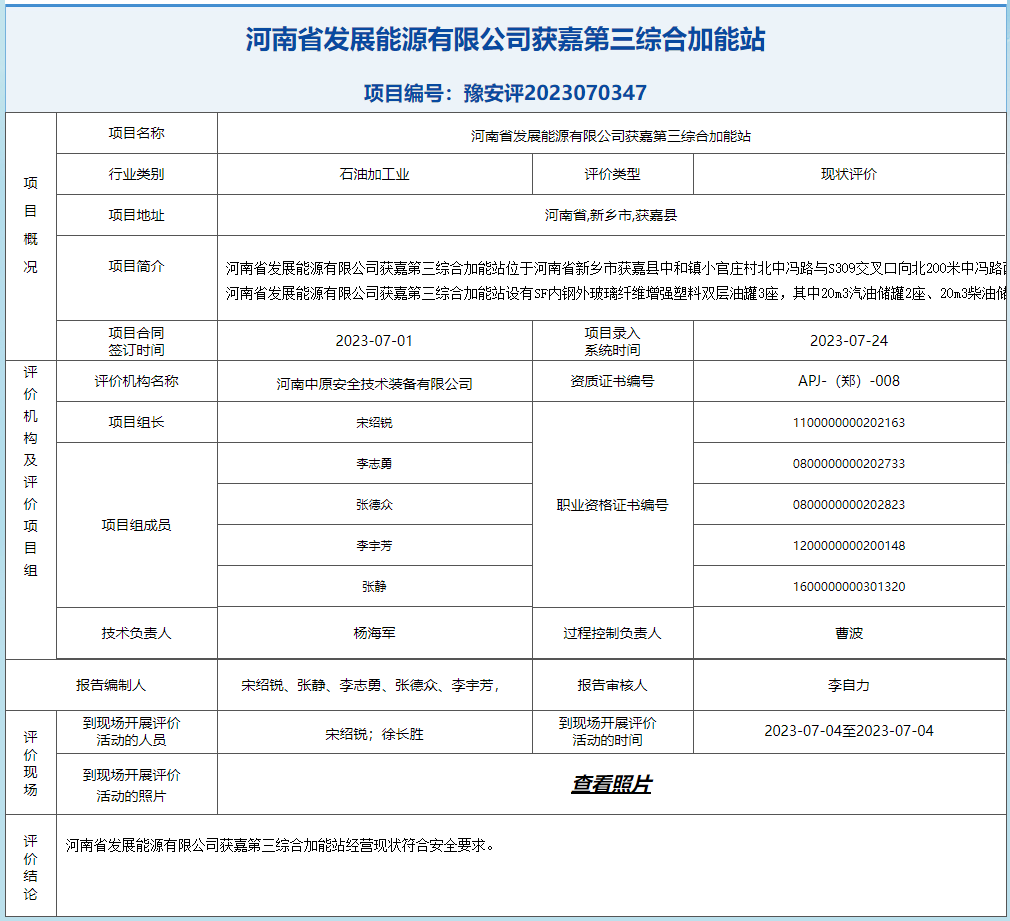Image resolution: width=1010 pixels, height=921 pixels.
Task: Select on-site date range 2023-07-04至2023-07-04
Action: pos(849,731)
